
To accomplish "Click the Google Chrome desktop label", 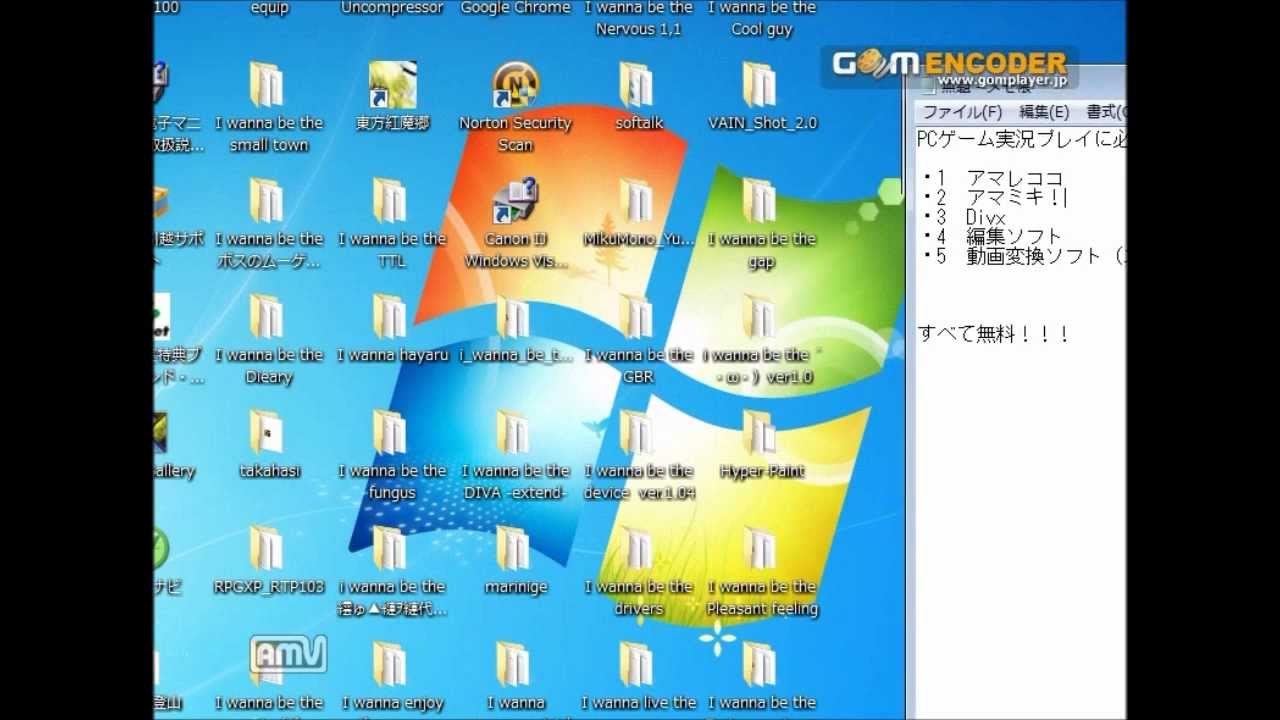I will [x=515, y=8].
